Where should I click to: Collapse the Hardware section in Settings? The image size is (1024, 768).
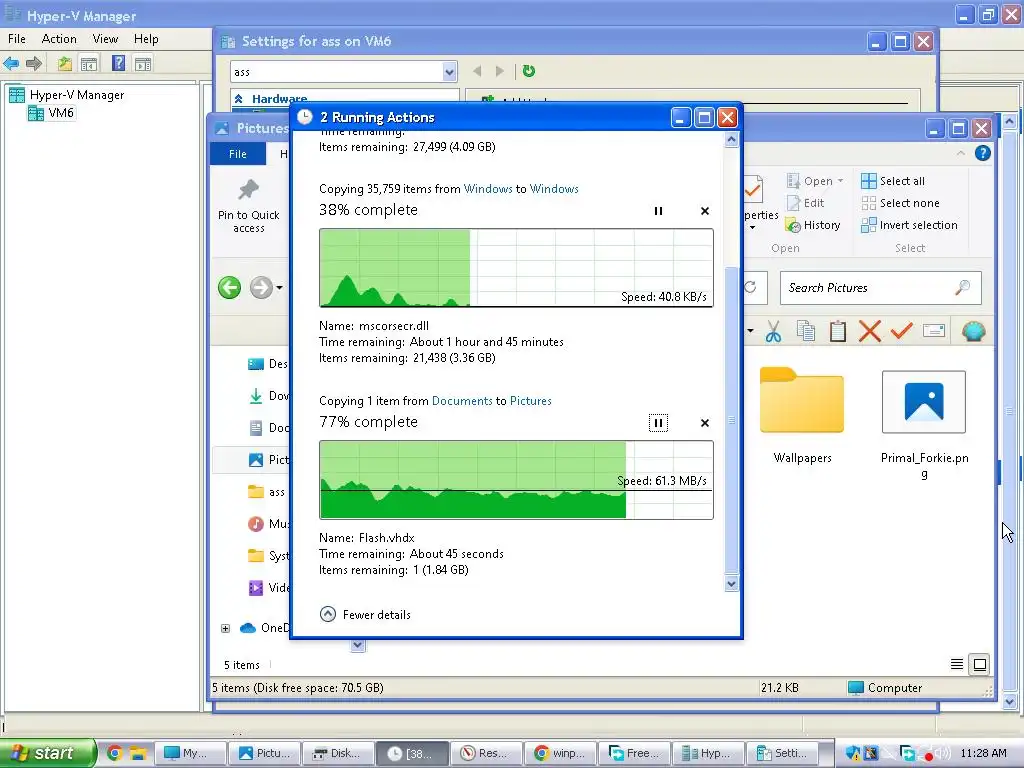(x=239, y=99)
